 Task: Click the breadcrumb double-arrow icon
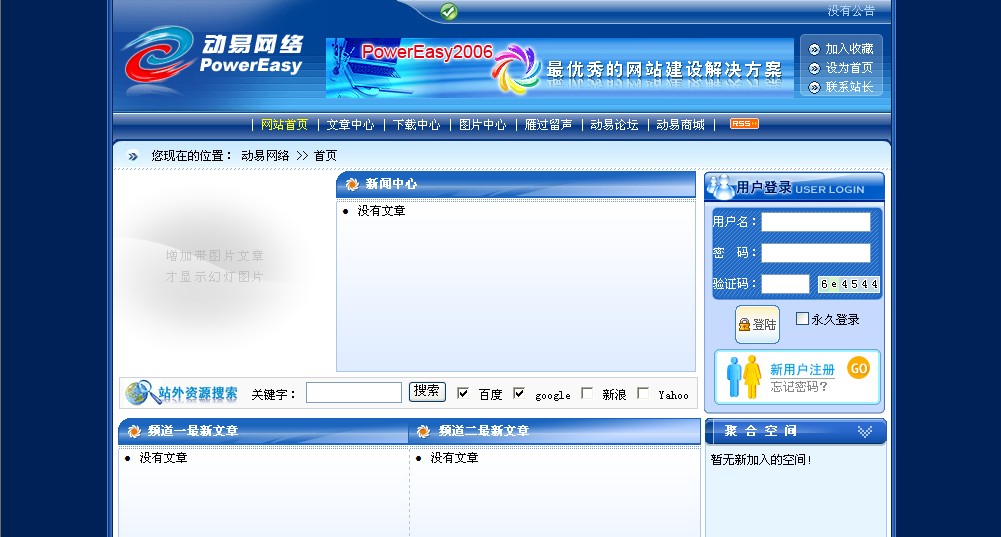[x=133, y=156]
